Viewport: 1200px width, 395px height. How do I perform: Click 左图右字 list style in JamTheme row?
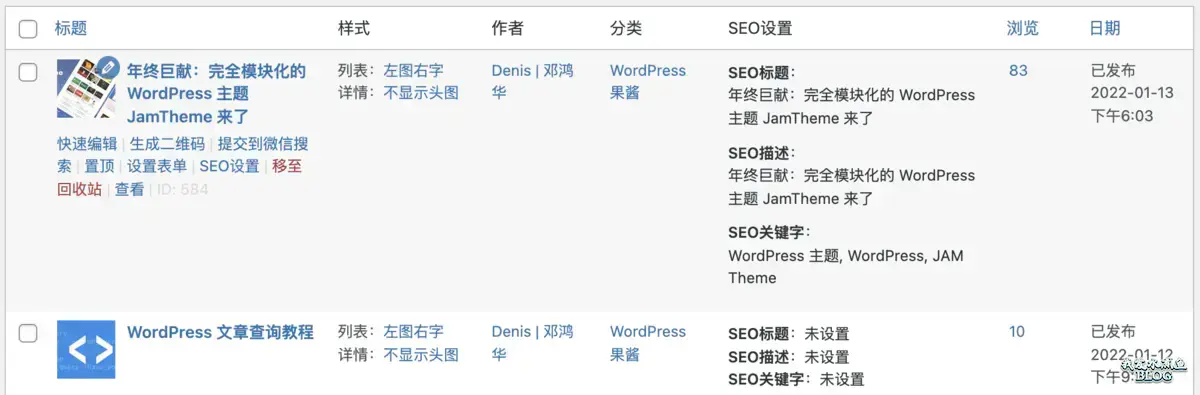[x=413, y=71]
